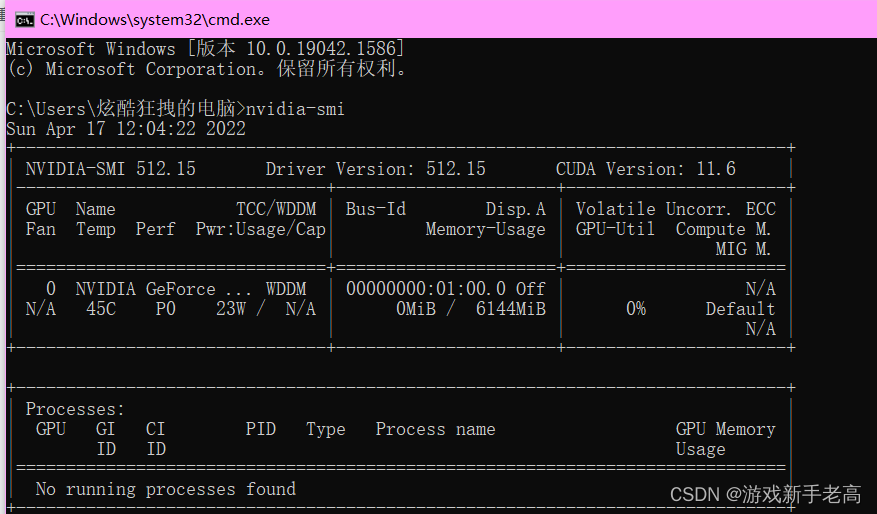
Task: Click the Pwr:Usage/Cap header
Action: [x=261, y=229]
